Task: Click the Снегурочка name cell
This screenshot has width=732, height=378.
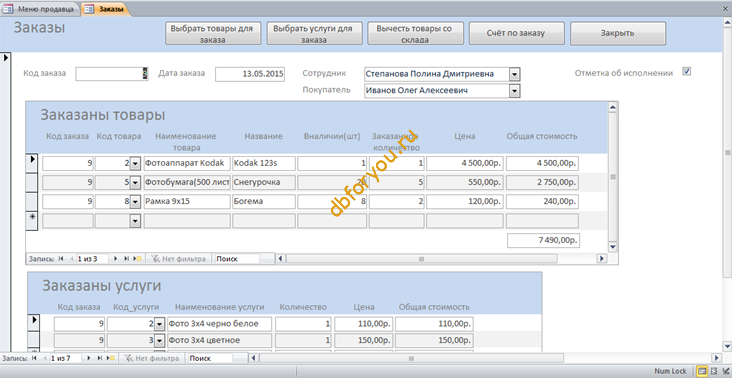Action: click(x=264, y=182)
